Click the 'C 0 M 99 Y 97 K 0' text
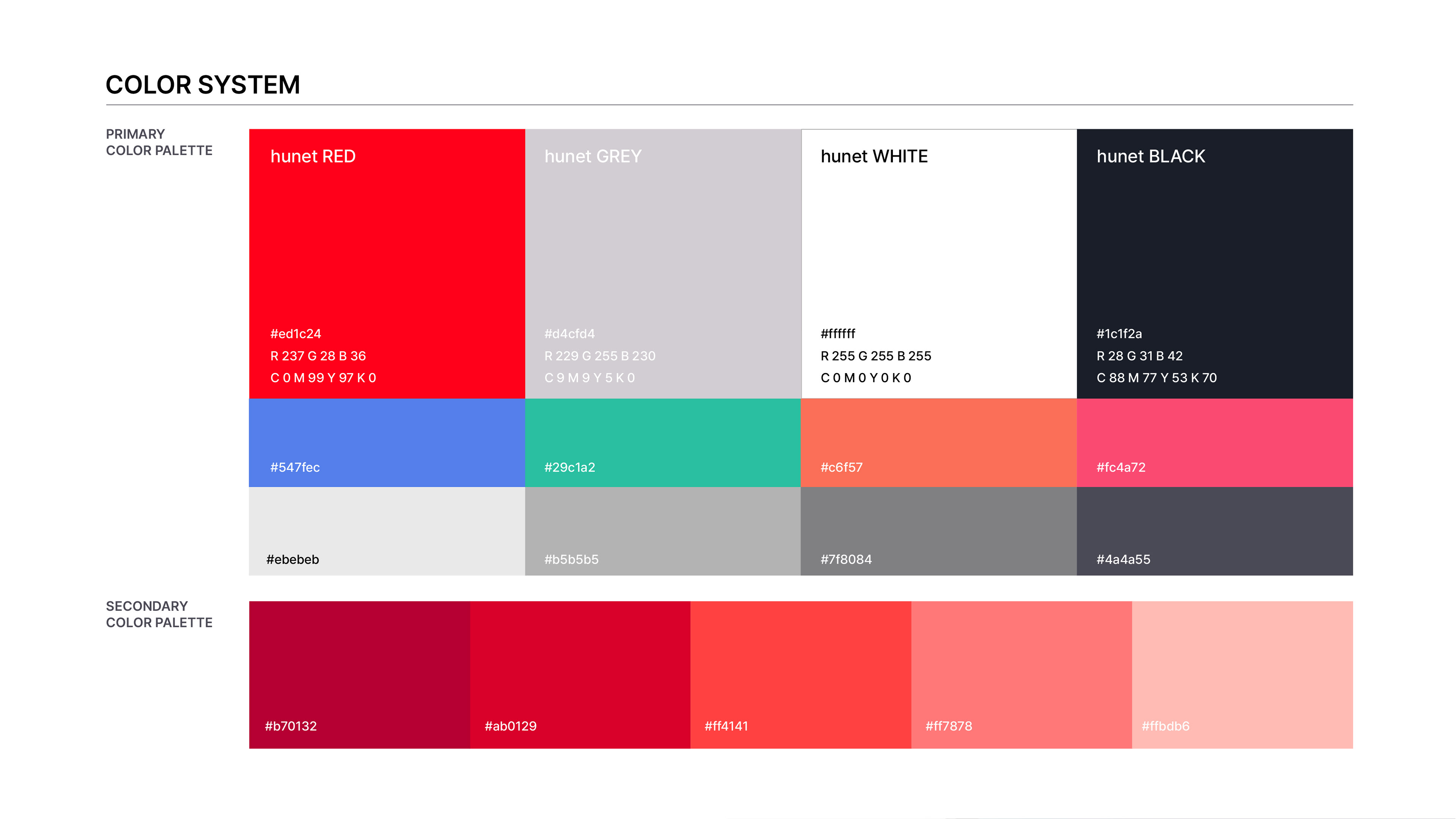The width and height of the screenshot is (1456, 819). [x=323, y=378]
